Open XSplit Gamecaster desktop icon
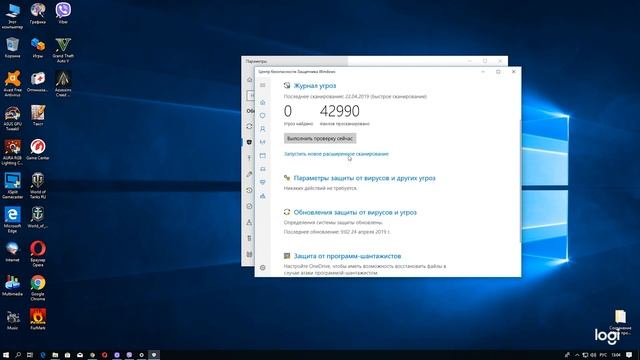 point(12,186)
